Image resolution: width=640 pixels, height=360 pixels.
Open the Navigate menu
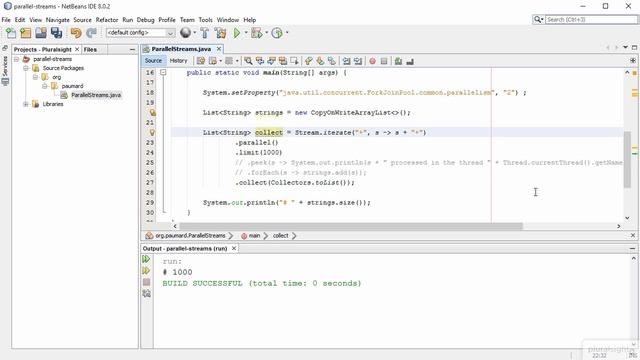tap(58, 20)
